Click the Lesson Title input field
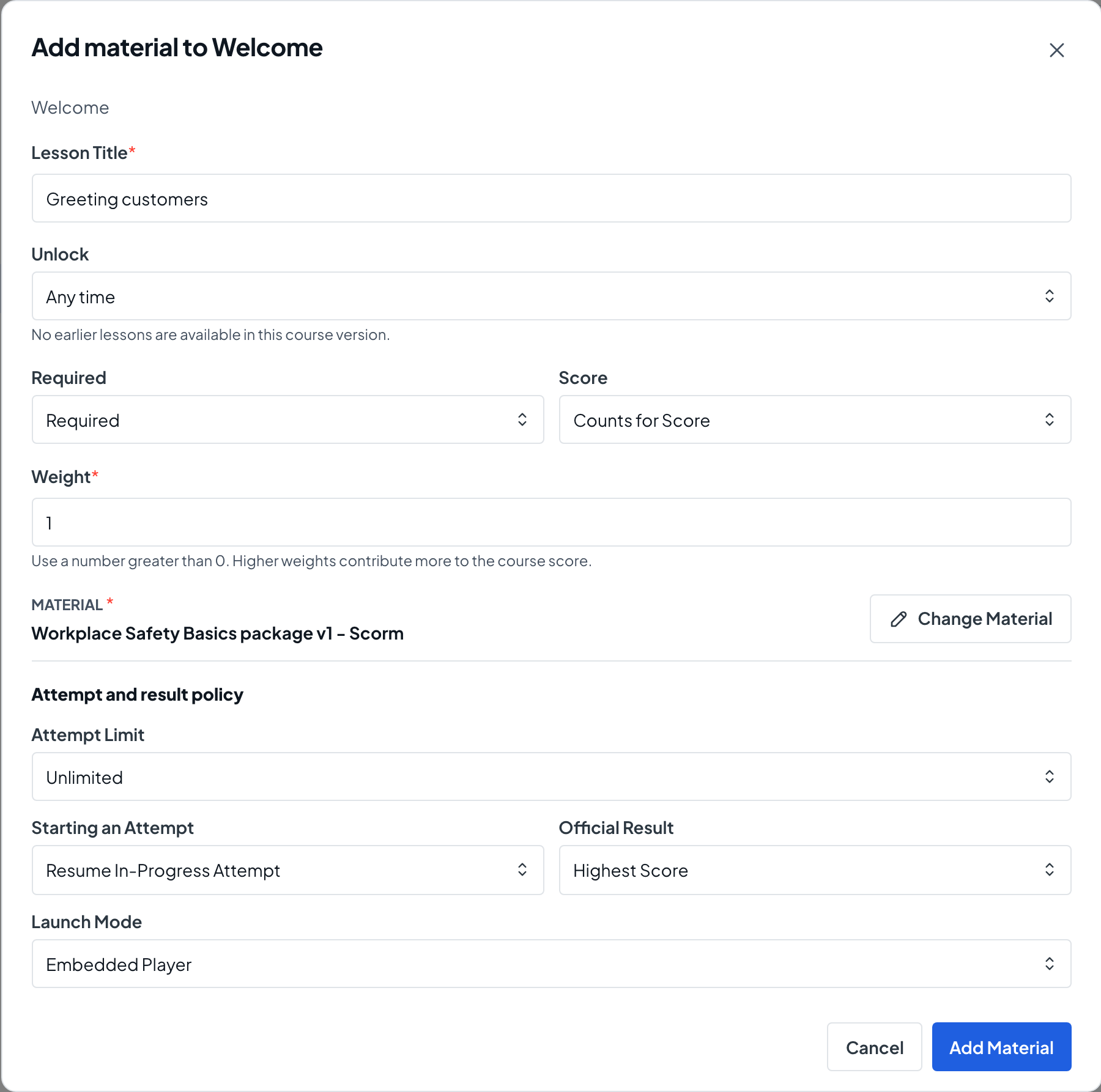 (x=551, y=198)
